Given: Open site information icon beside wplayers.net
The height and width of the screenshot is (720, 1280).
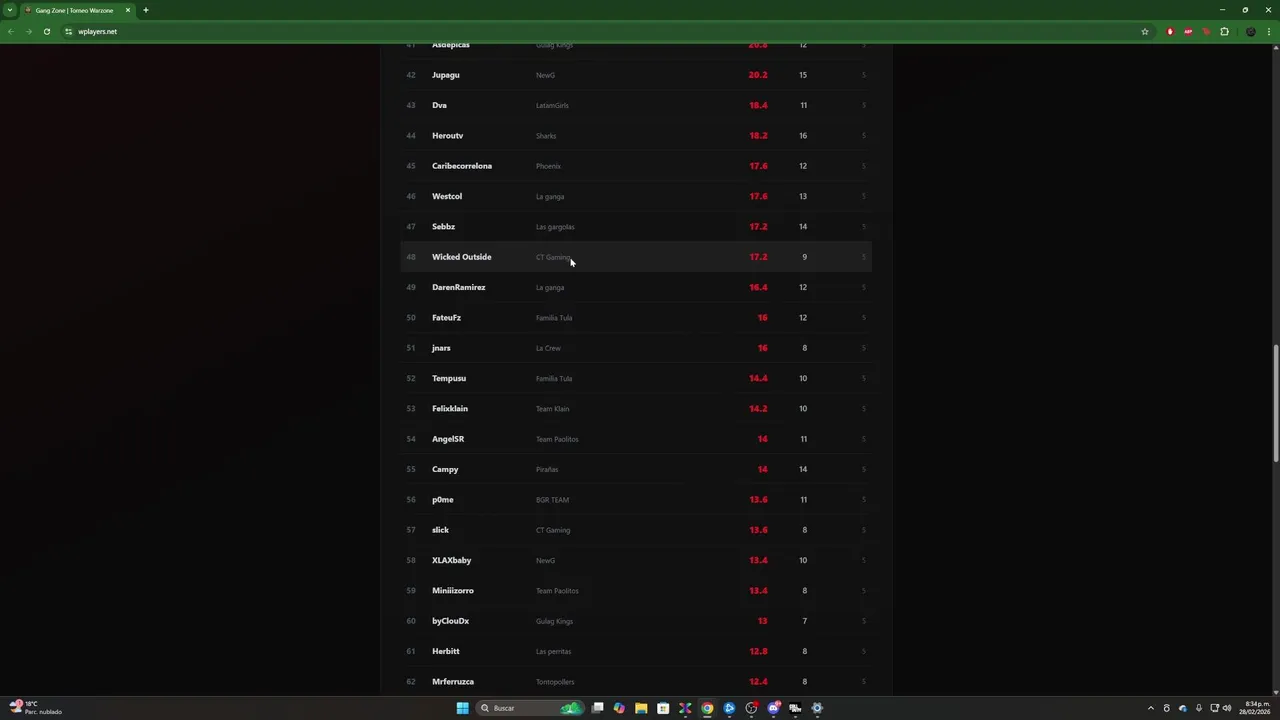Looking at the screenshot, I should 68,31.
